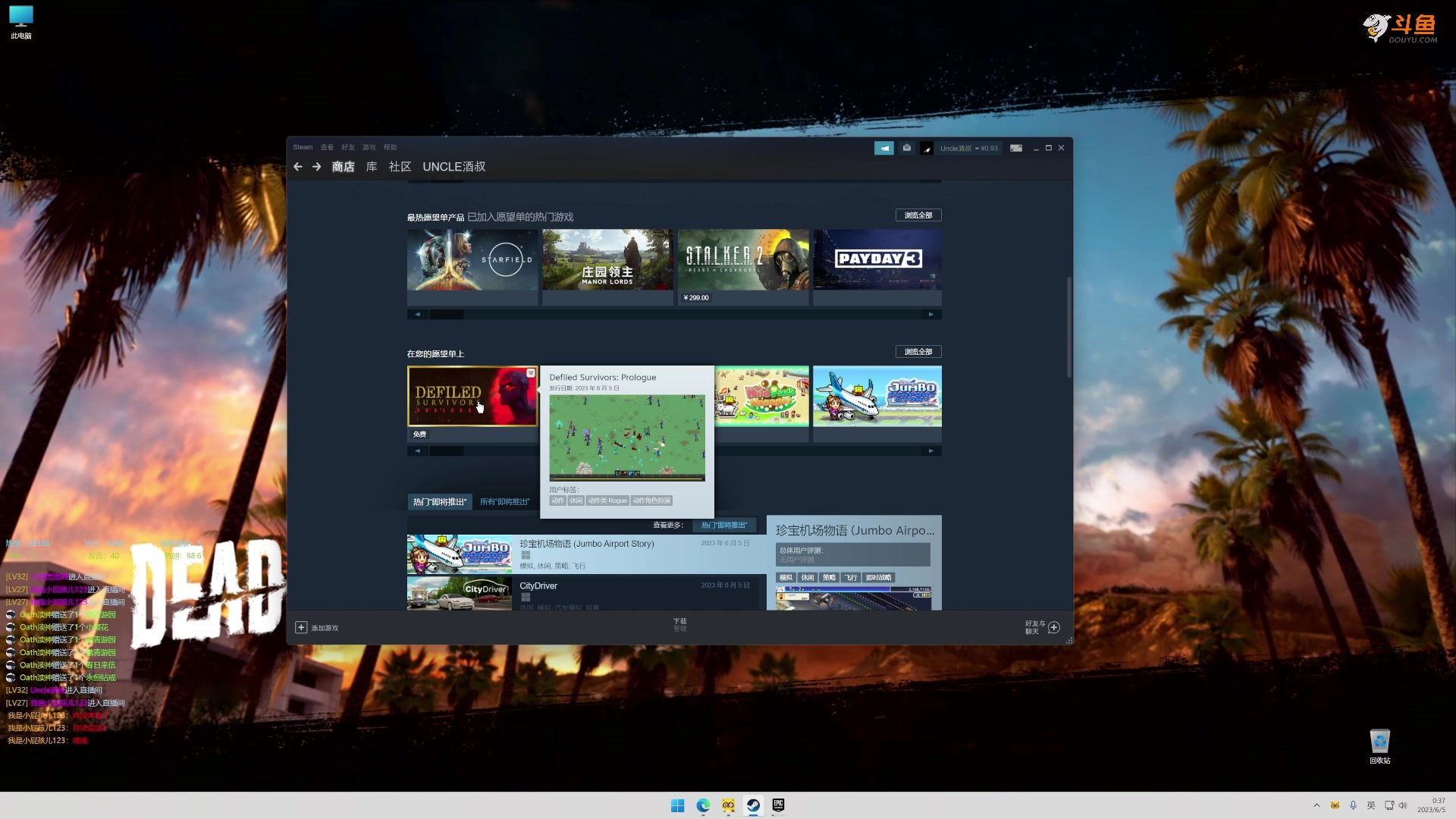Remove Defiled Survivors from wishlist corner icon
The width and height of the screenshot is (1456, 819).
531,373
